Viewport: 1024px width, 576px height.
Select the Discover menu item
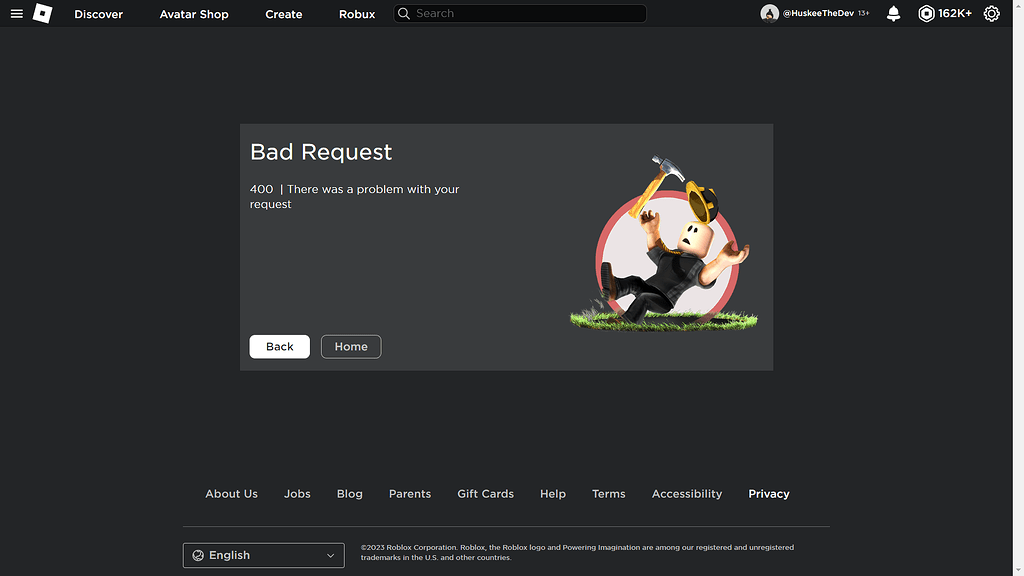(98, 14)
